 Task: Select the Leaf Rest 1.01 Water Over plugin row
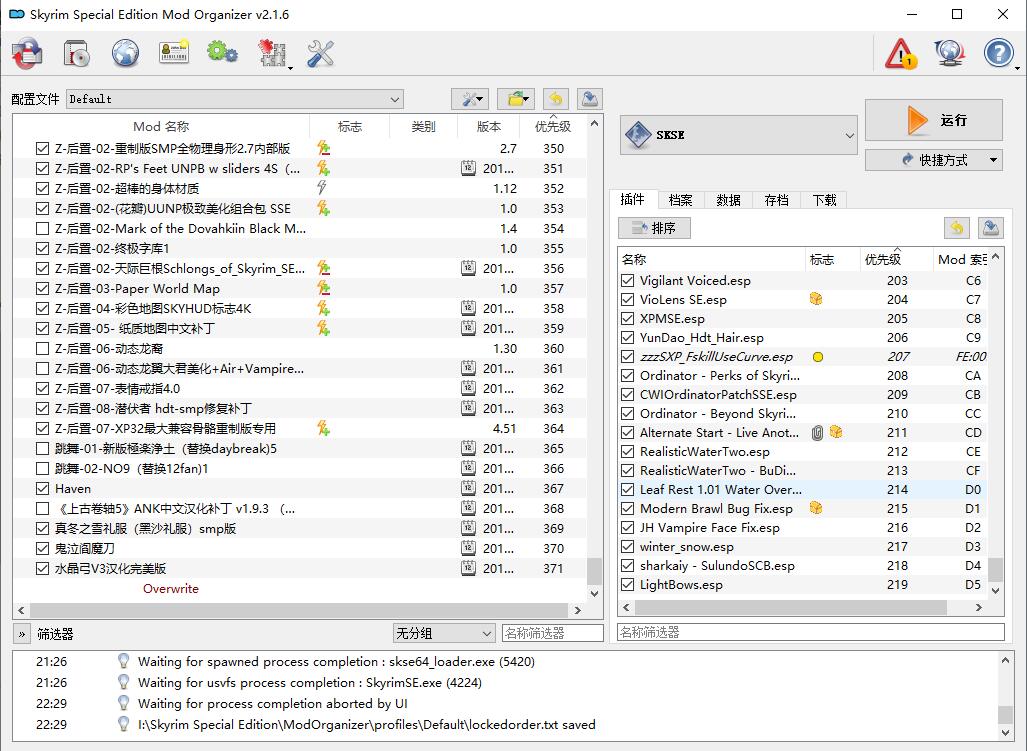point(802,489)
